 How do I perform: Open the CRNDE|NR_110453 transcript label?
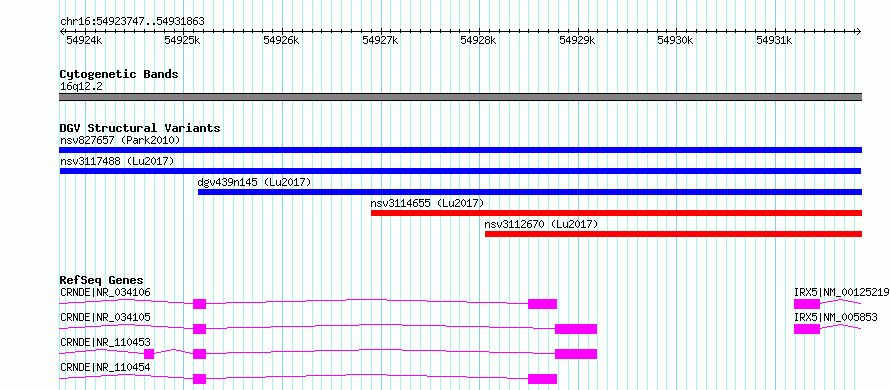pos(105,342)
